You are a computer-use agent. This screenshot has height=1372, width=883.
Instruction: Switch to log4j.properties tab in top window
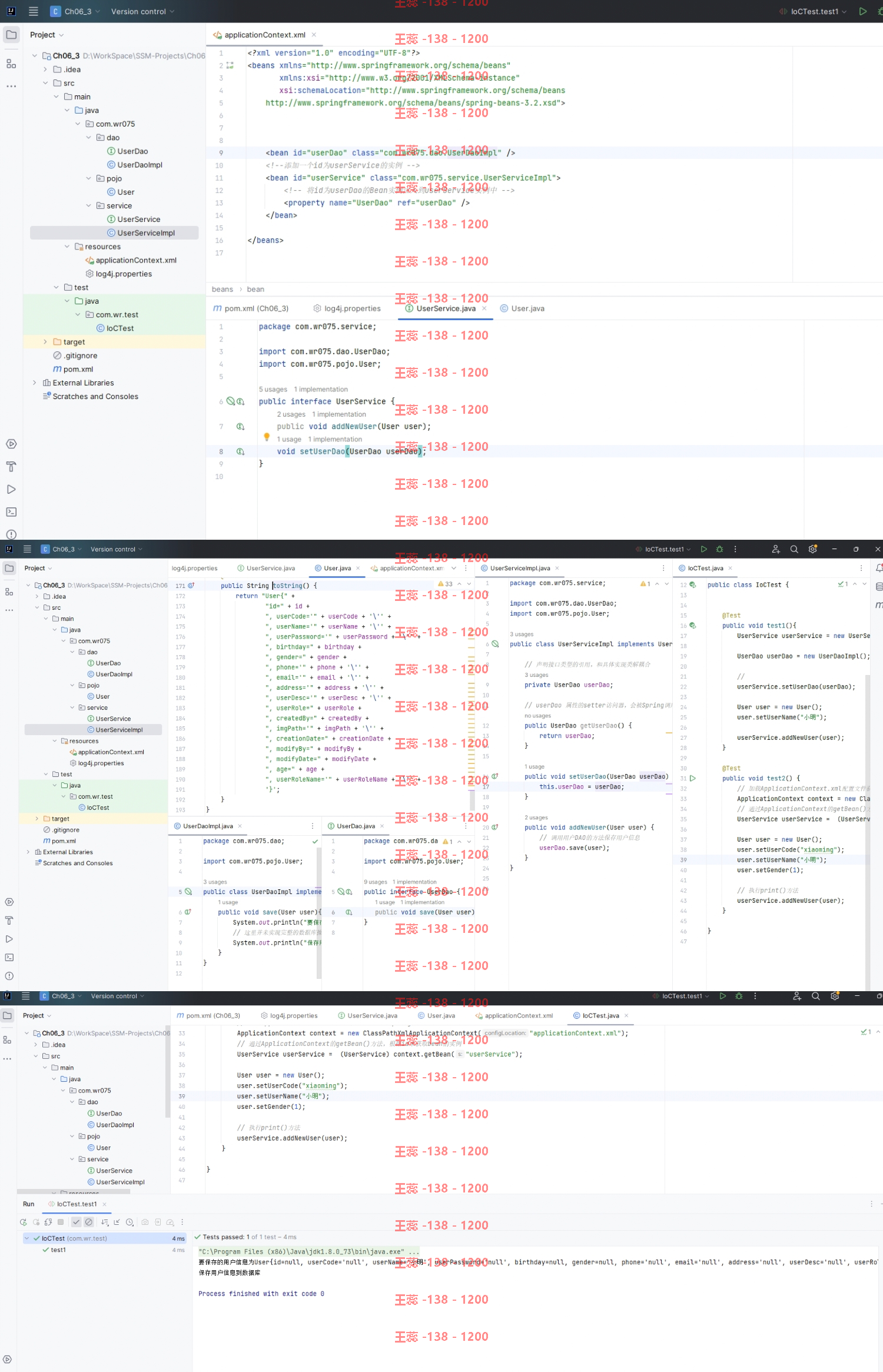(x=347, y=308)
